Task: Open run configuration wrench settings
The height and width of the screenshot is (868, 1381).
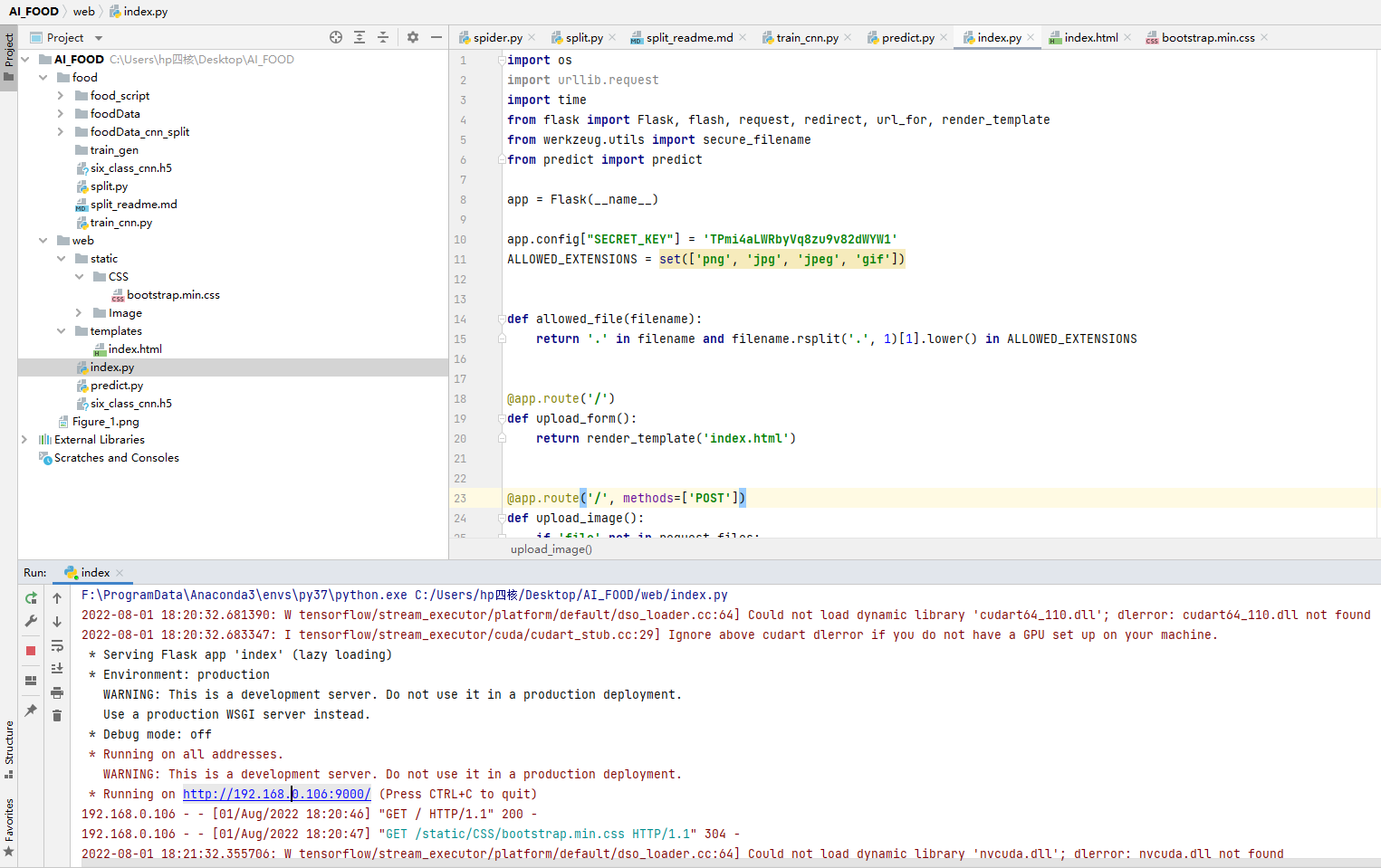Action: [x=31, y=622]
